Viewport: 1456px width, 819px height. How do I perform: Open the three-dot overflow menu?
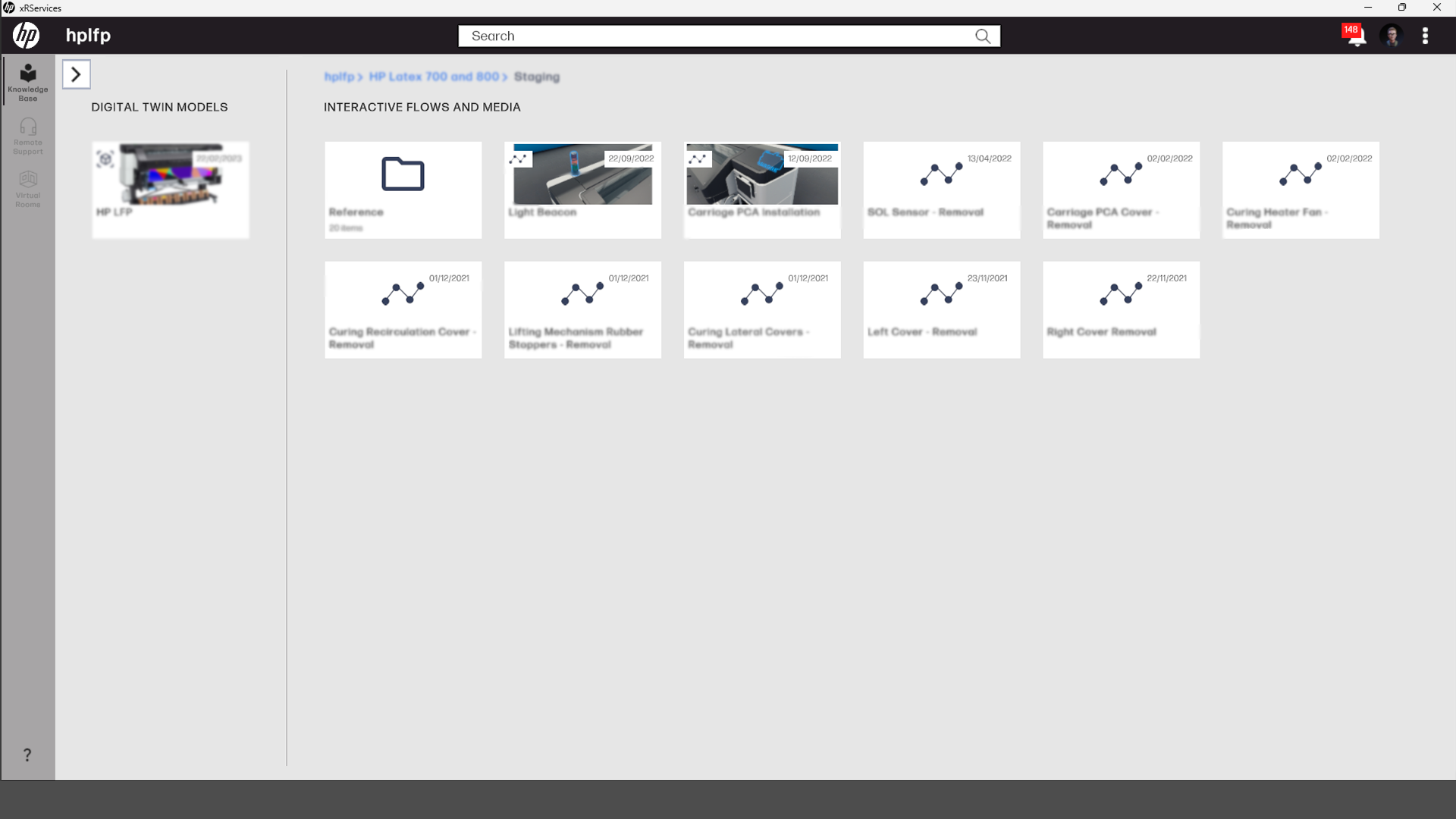pyautogui.click(x=1426, y=35)
